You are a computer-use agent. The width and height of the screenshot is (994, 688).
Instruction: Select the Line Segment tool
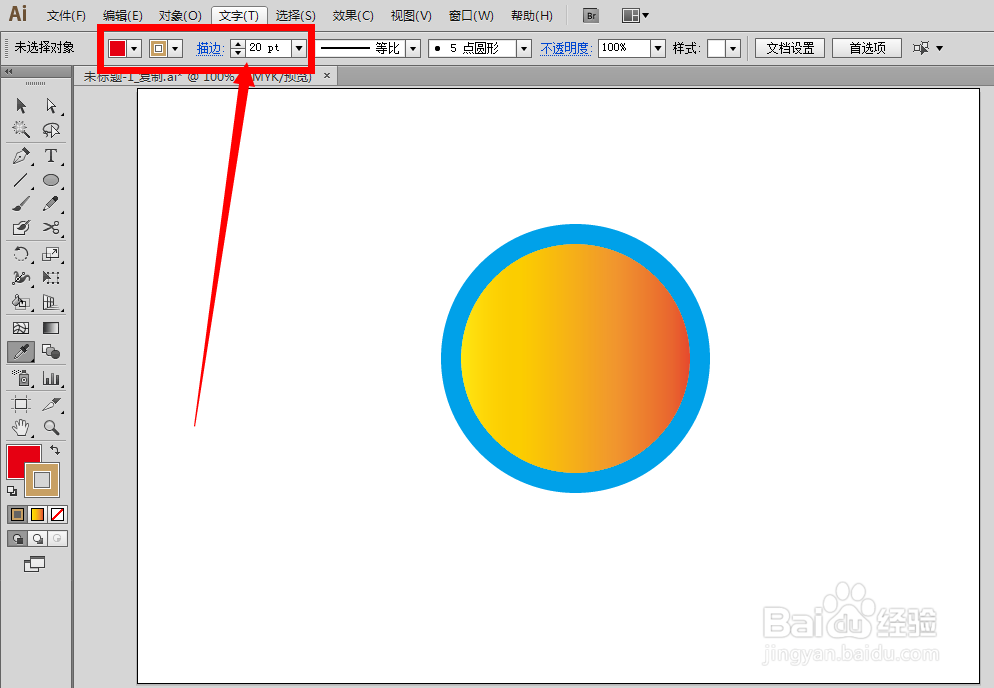pyautogui.click(x=21, y=180)
